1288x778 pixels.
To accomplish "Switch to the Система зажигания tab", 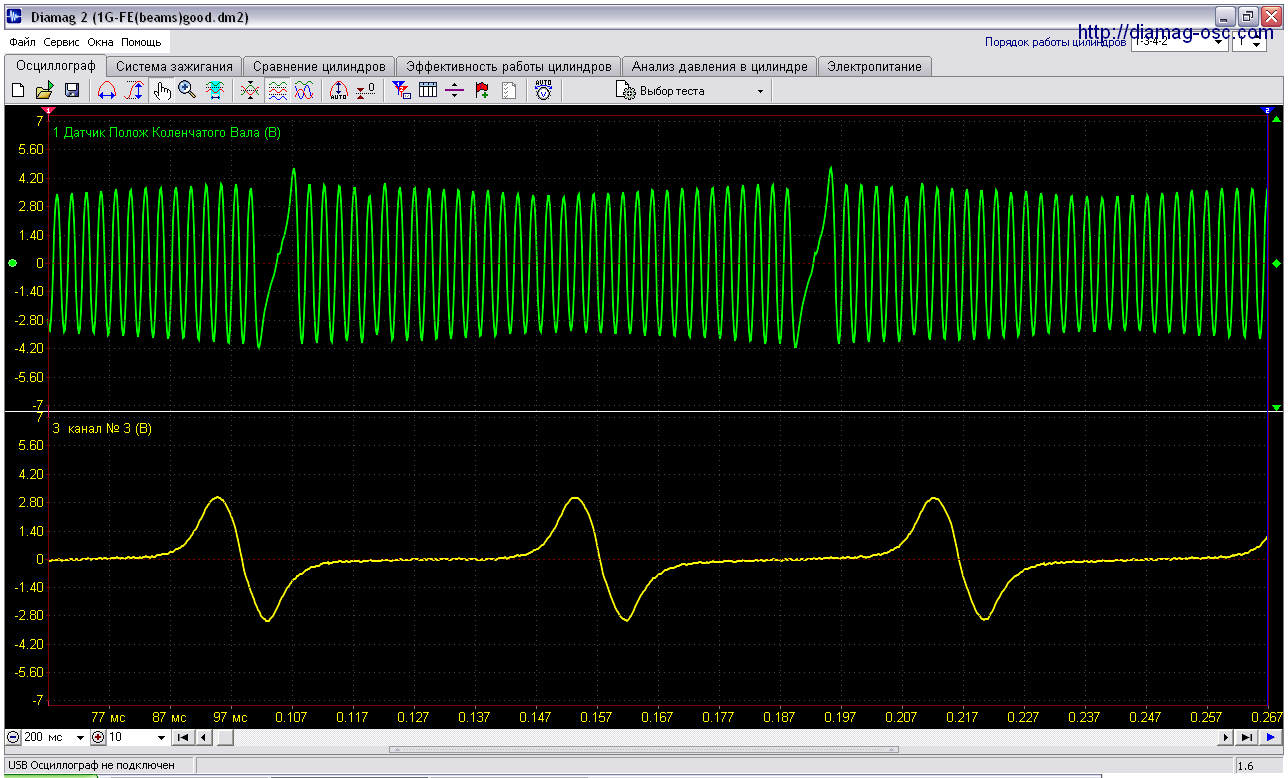I will 174,66.
